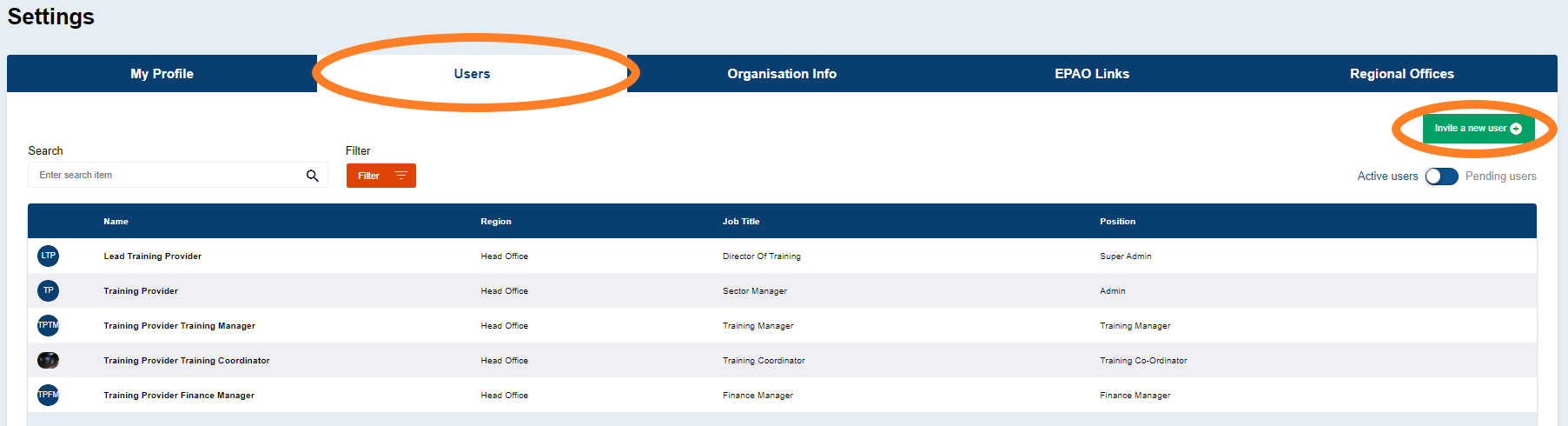Screen dimensions: 1568x426
Task: Switch to the My Profile tab
Action: click(x=162, y=74)
